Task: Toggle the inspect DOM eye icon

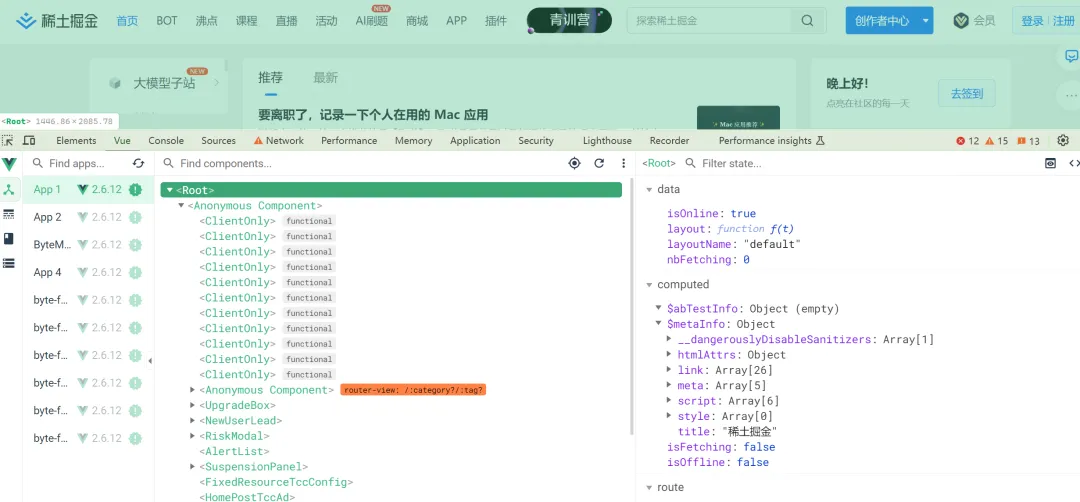Action: [1050, 163]
